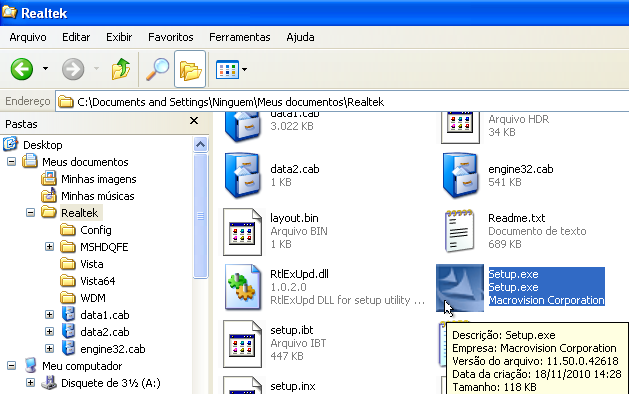Select the Setup.exe installer icon
The height and width of the screenshot is (394, 629).
pos(460,288)
